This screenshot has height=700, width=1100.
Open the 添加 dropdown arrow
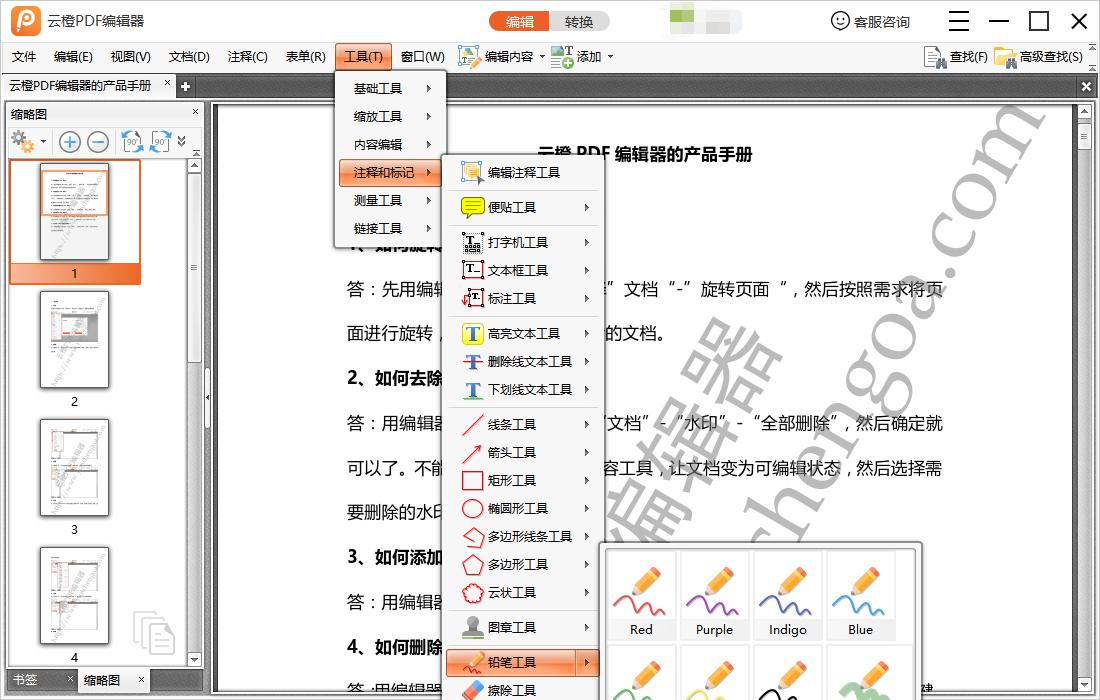[x=610, y=57]
